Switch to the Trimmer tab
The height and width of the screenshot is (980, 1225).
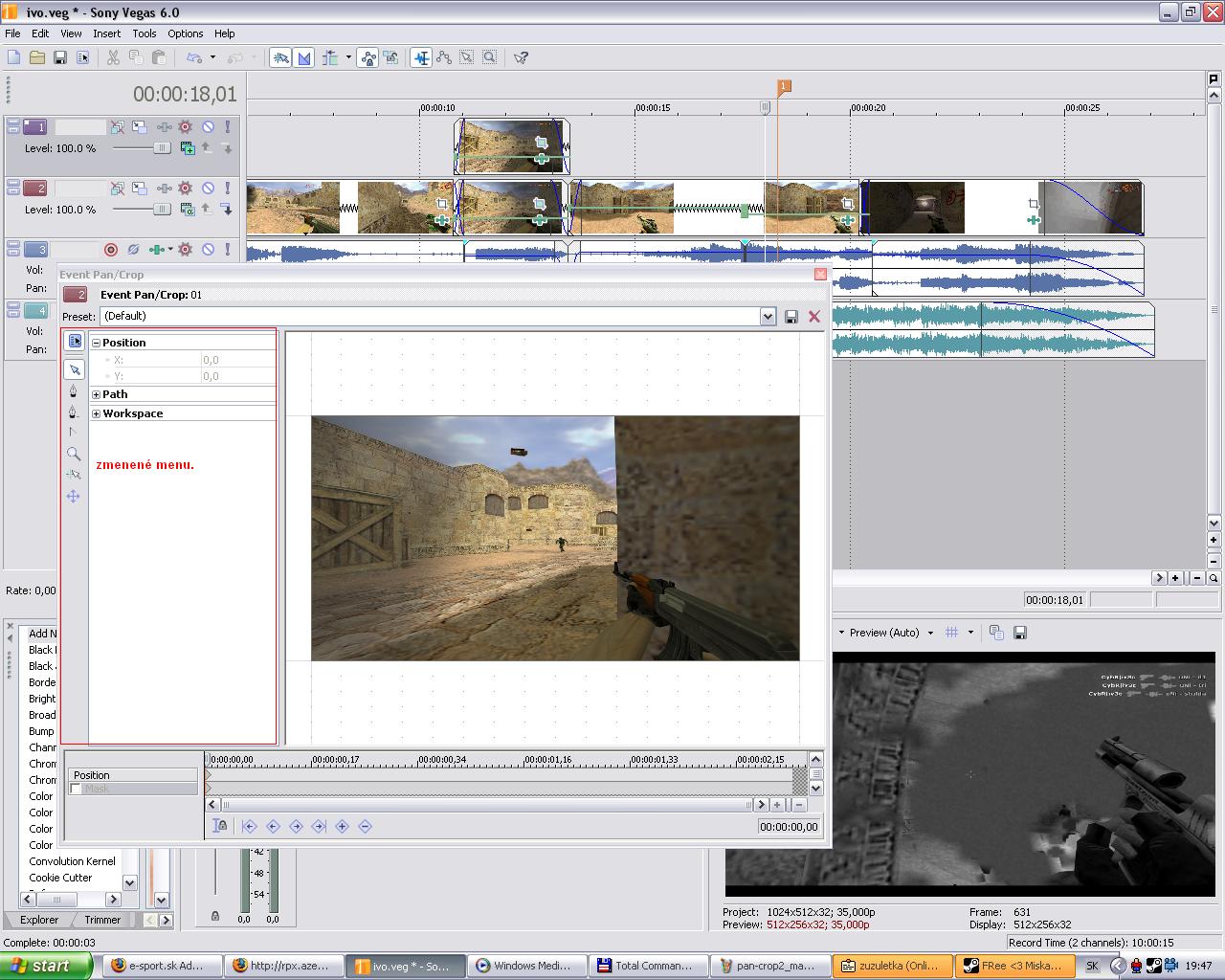[102, 920]
